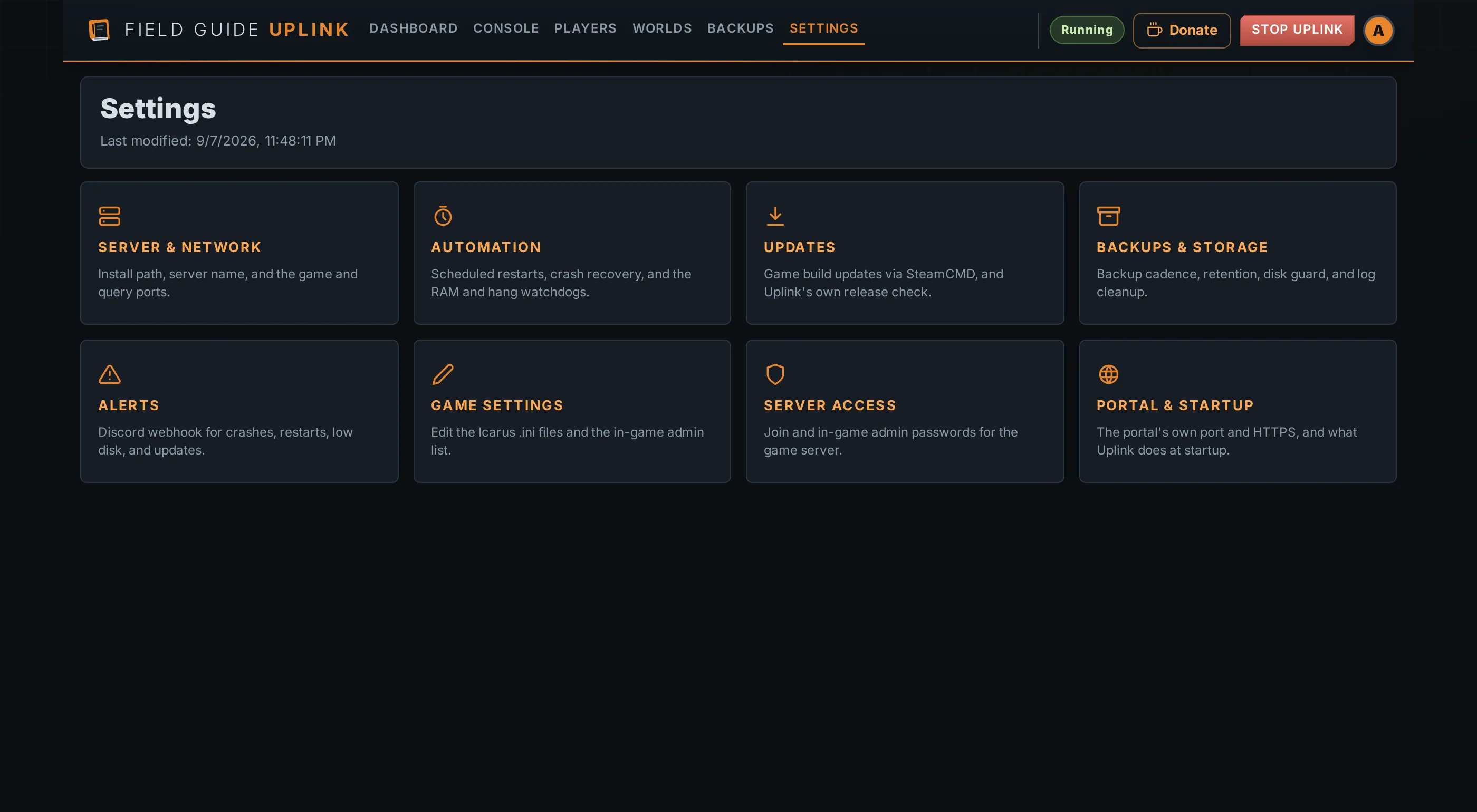The height and width of the screenshot is (812, 1477).
Task: Open the user avatar 'A' menu
Action: (1378, 31)
